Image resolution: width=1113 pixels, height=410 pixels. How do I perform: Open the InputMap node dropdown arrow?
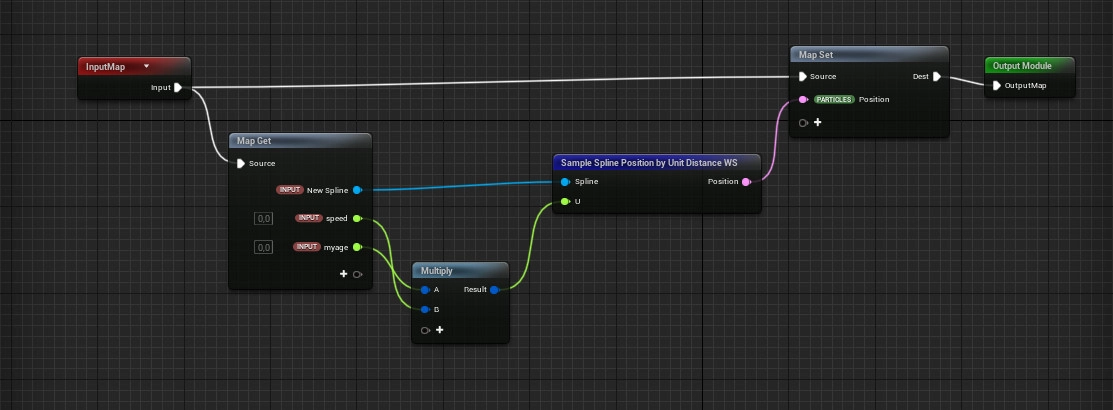point(147,66)
